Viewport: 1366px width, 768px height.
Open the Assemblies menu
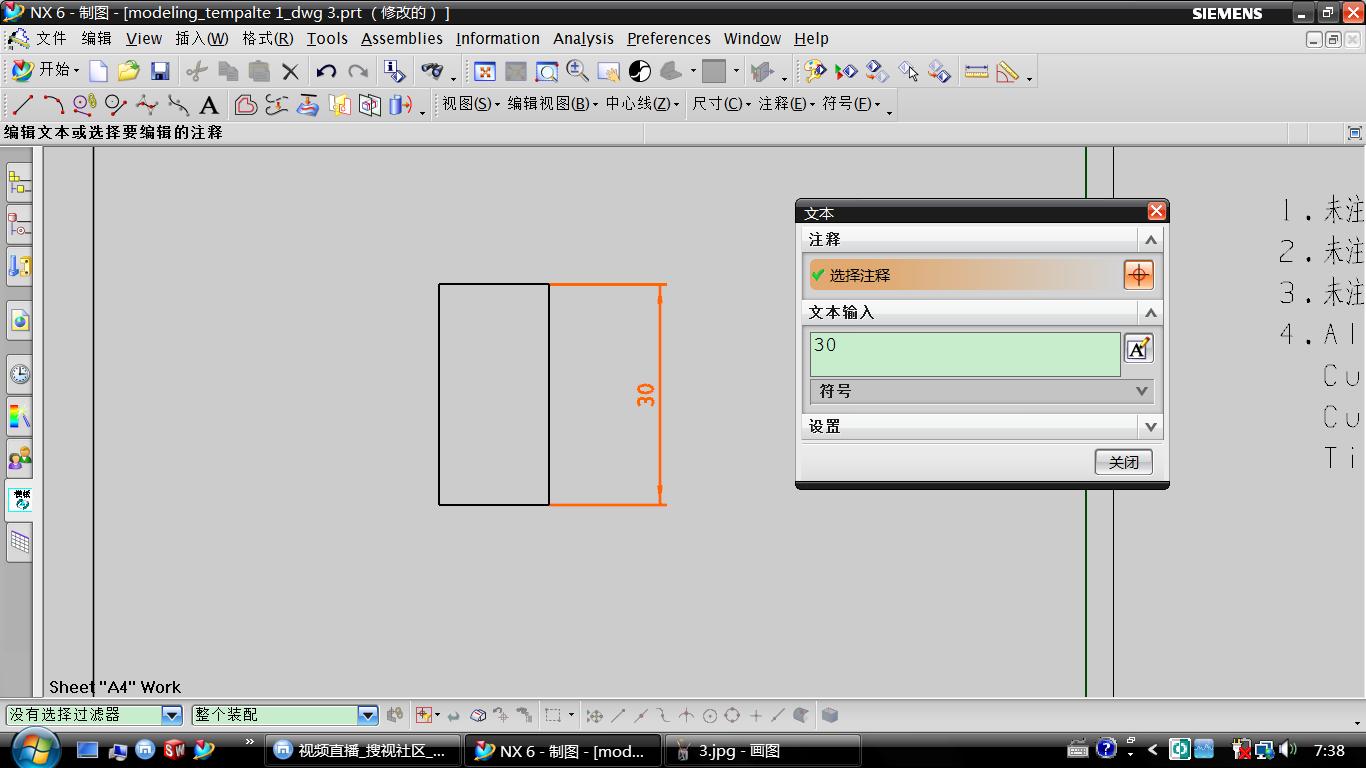(x=402, y=39)
